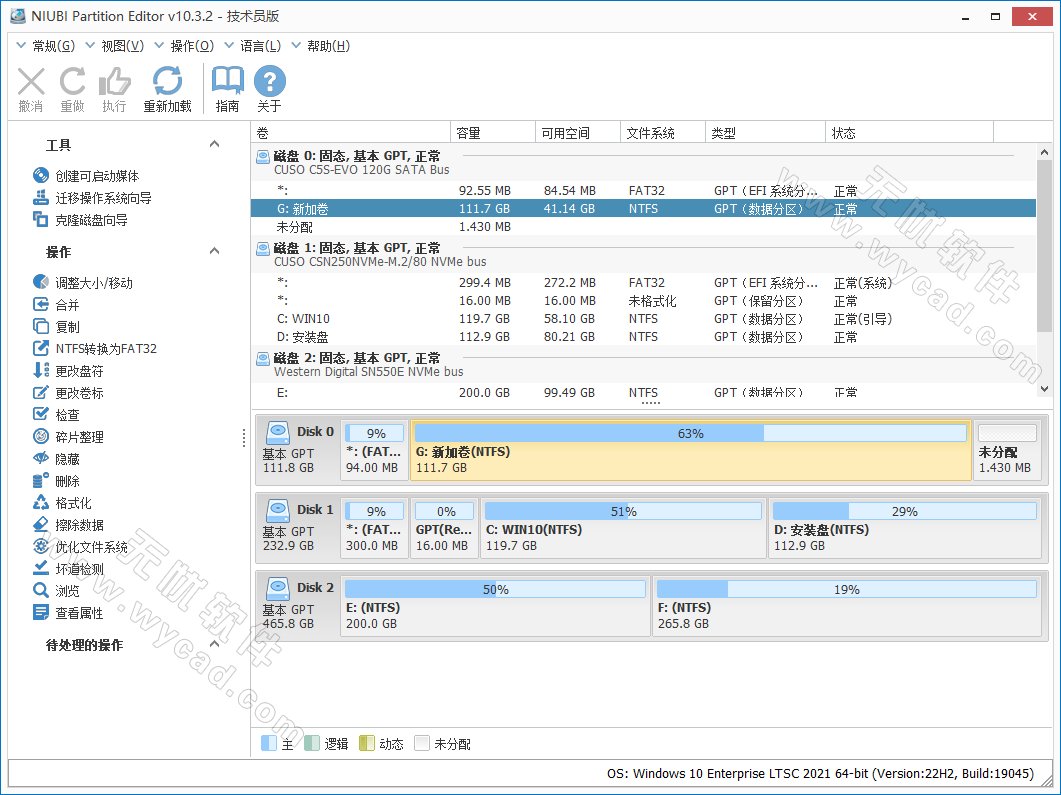Choose 查看属性 operation
This screenshot has width=1061, height=795.
[68, 613]
